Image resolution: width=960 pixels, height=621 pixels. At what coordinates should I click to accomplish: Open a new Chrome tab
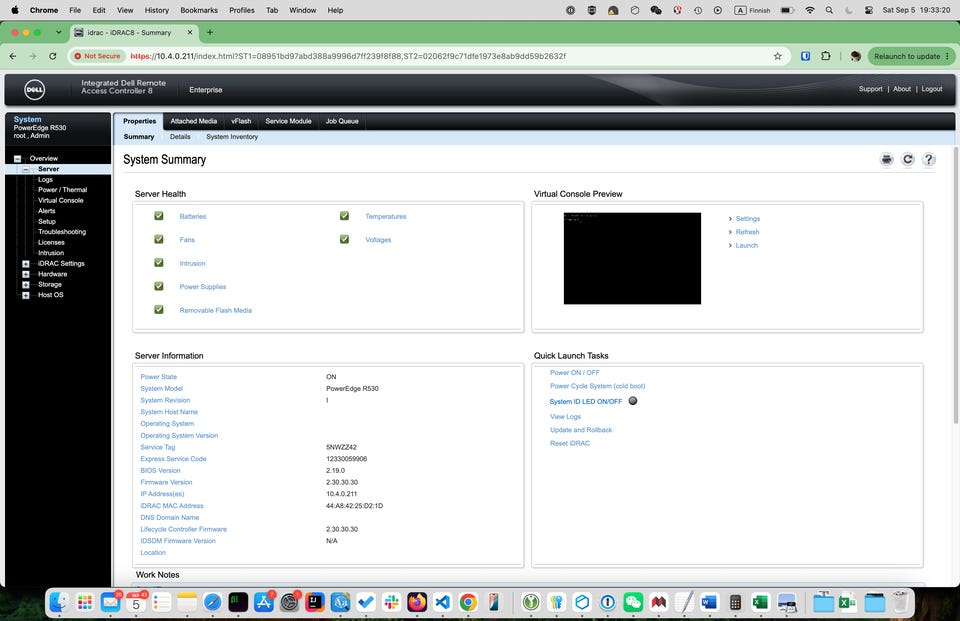point(210,32)
